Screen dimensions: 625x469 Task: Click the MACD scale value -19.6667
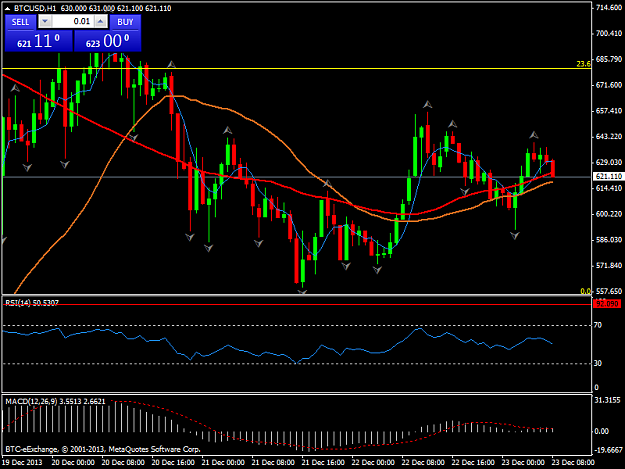608,450
